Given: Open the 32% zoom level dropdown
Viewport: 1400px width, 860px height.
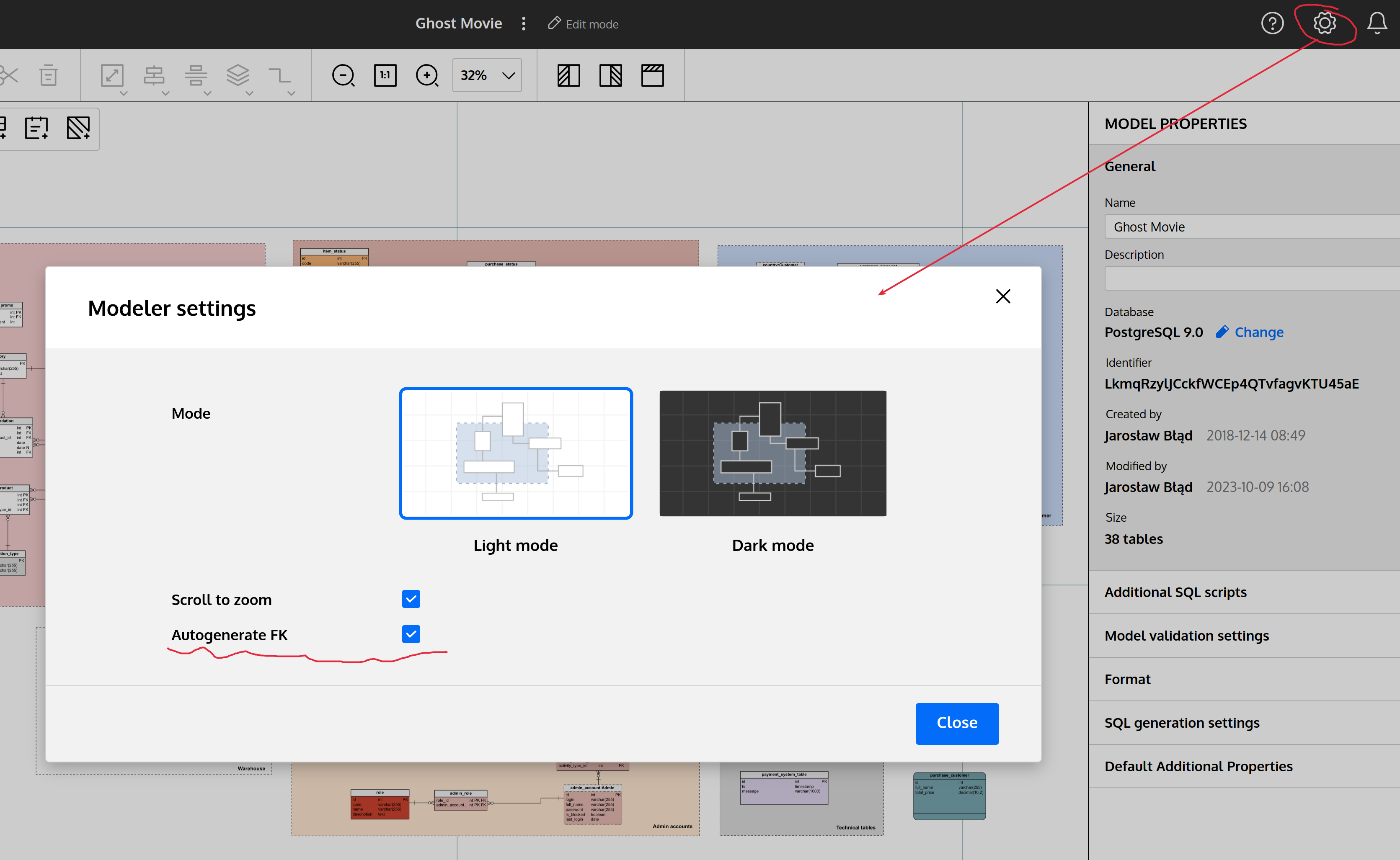Looking at the screenshot, I should coord(487,75).
